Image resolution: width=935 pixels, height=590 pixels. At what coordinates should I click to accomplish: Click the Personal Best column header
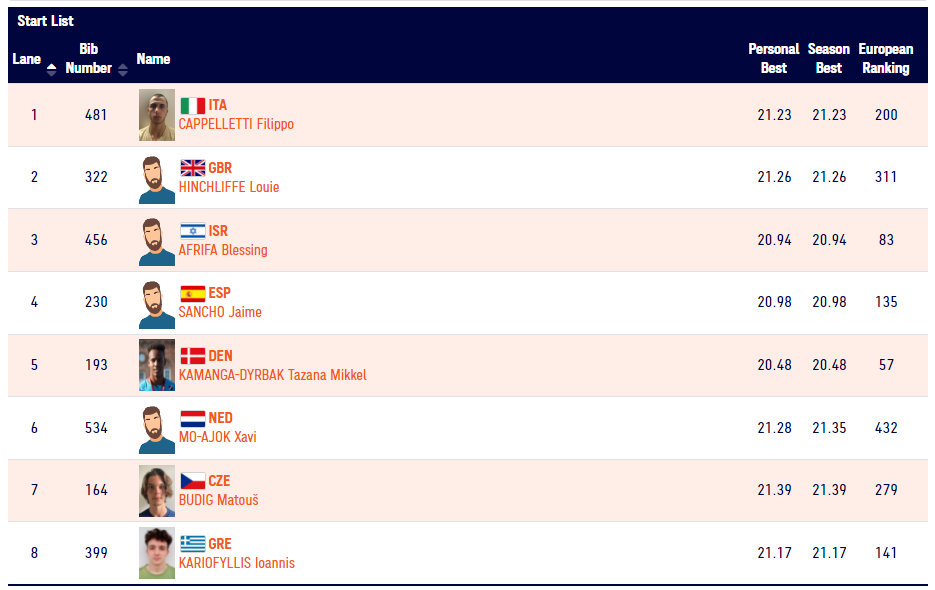coord(773,58)
